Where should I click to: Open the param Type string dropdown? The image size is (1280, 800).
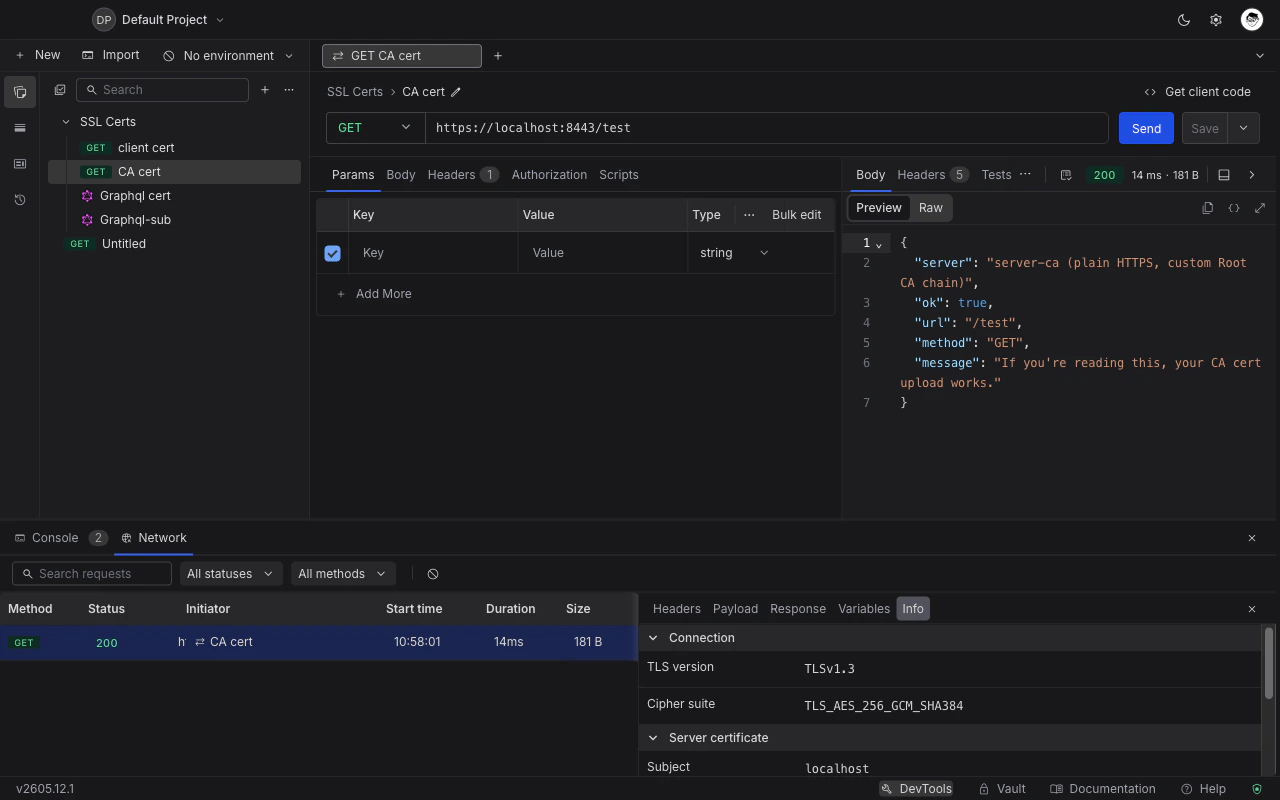[x=734, y=253]
